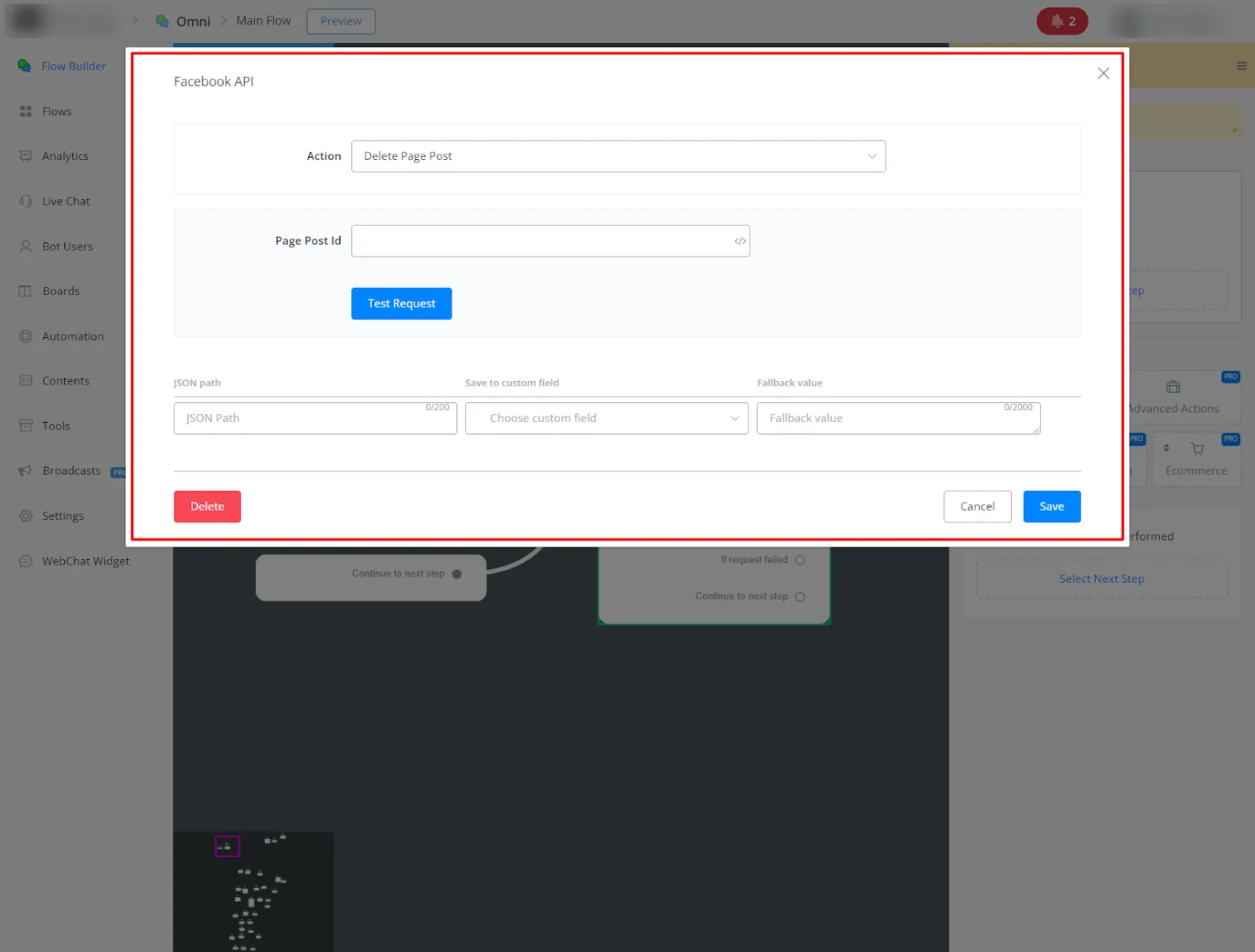
Task: Click the Flow Builder chat icon
Action: 24,66
